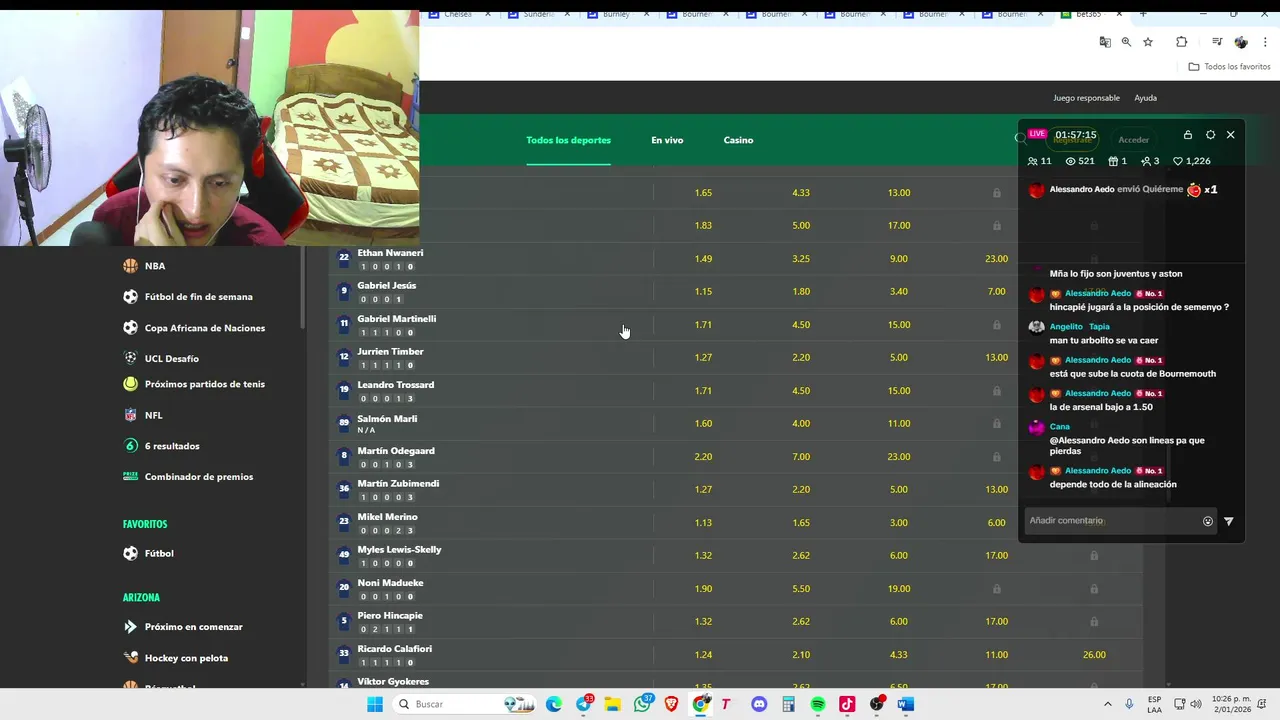The width and height of the screenshot is (1280, 720).
Task: Open Microsoft Word from the taskbar
Action: (906, 704)
